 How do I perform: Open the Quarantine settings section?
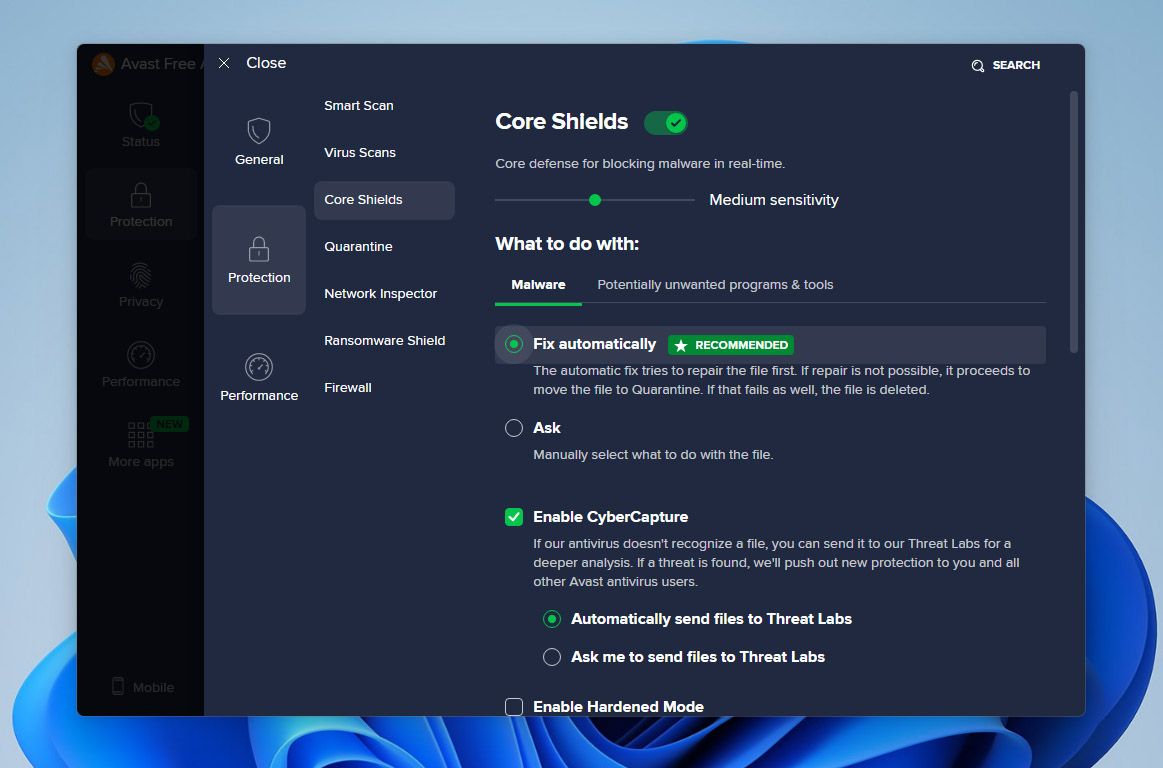358,247
